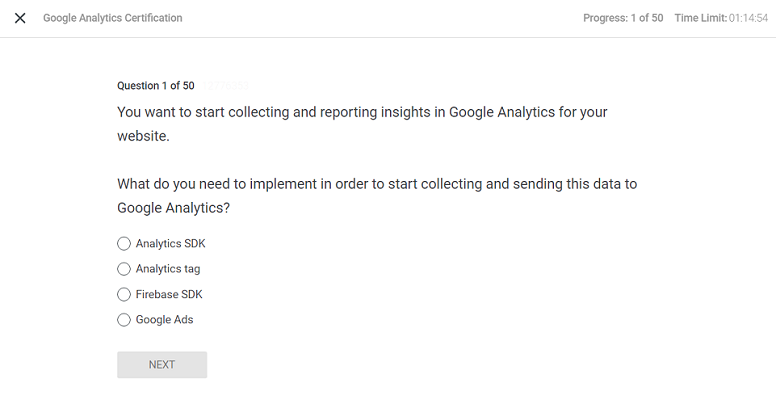Click the 'Firebase SDK' answer label text
This screenshot has height=400, width=776.
point(169,294)
